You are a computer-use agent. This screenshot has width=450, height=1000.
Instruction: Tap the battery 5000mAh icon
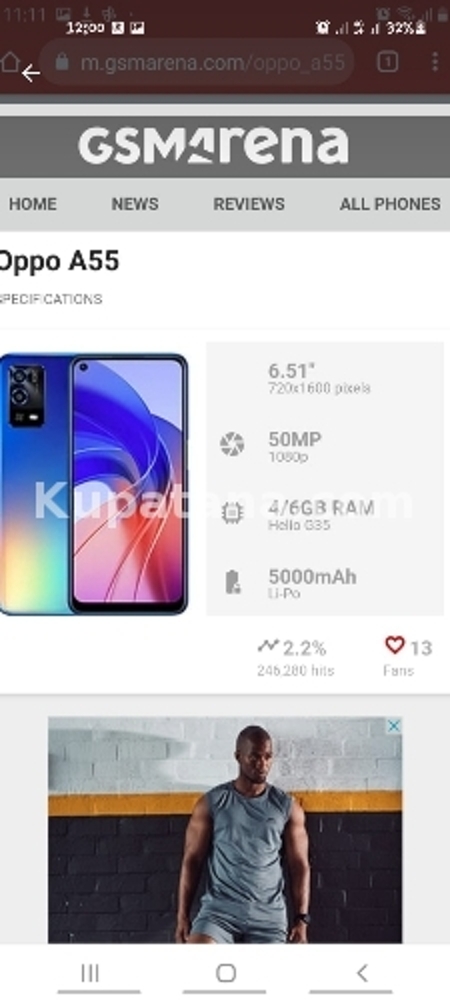coord(233,582)
